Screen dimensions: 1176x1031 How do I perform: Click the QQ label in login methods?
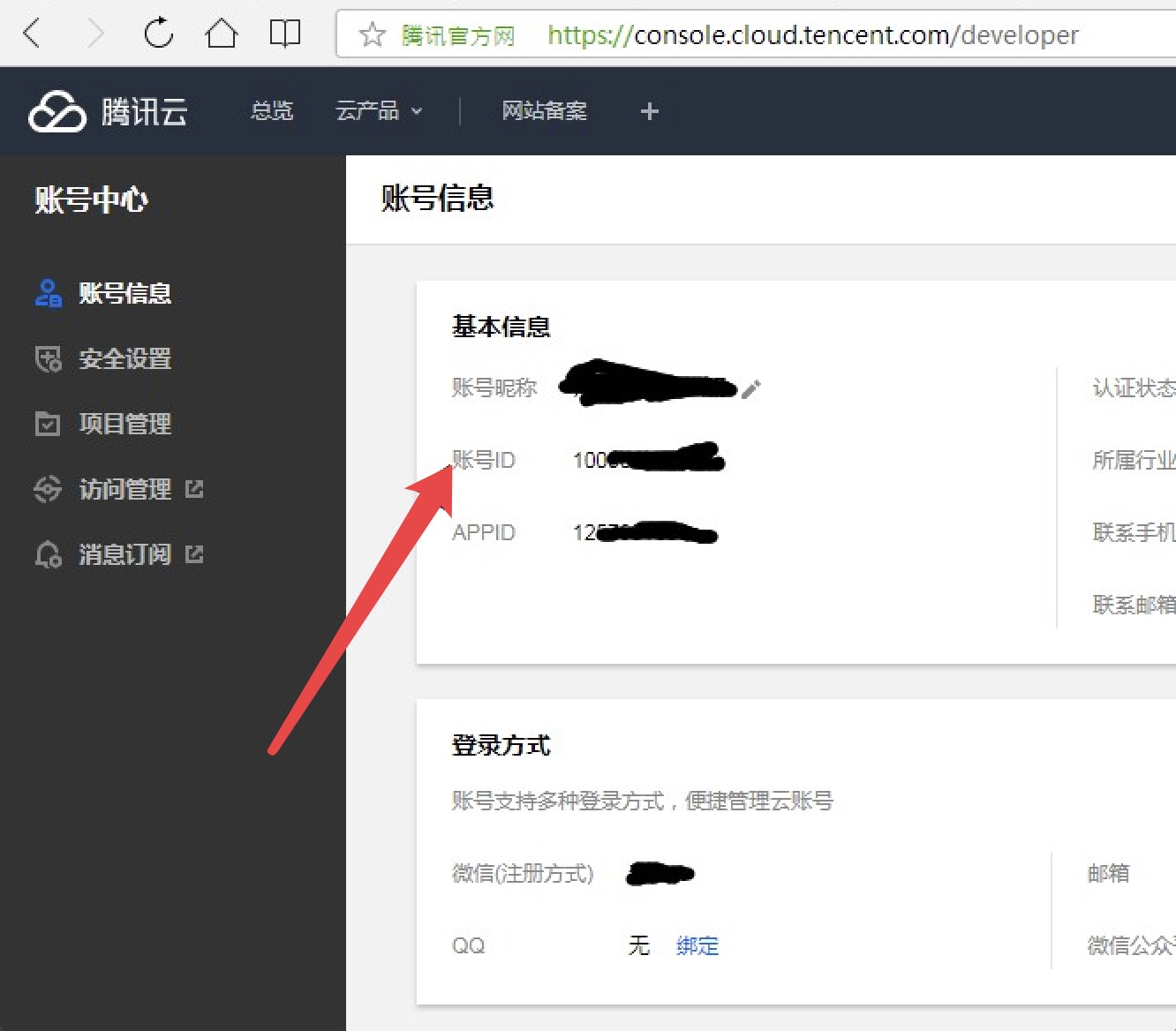(468, 946)
